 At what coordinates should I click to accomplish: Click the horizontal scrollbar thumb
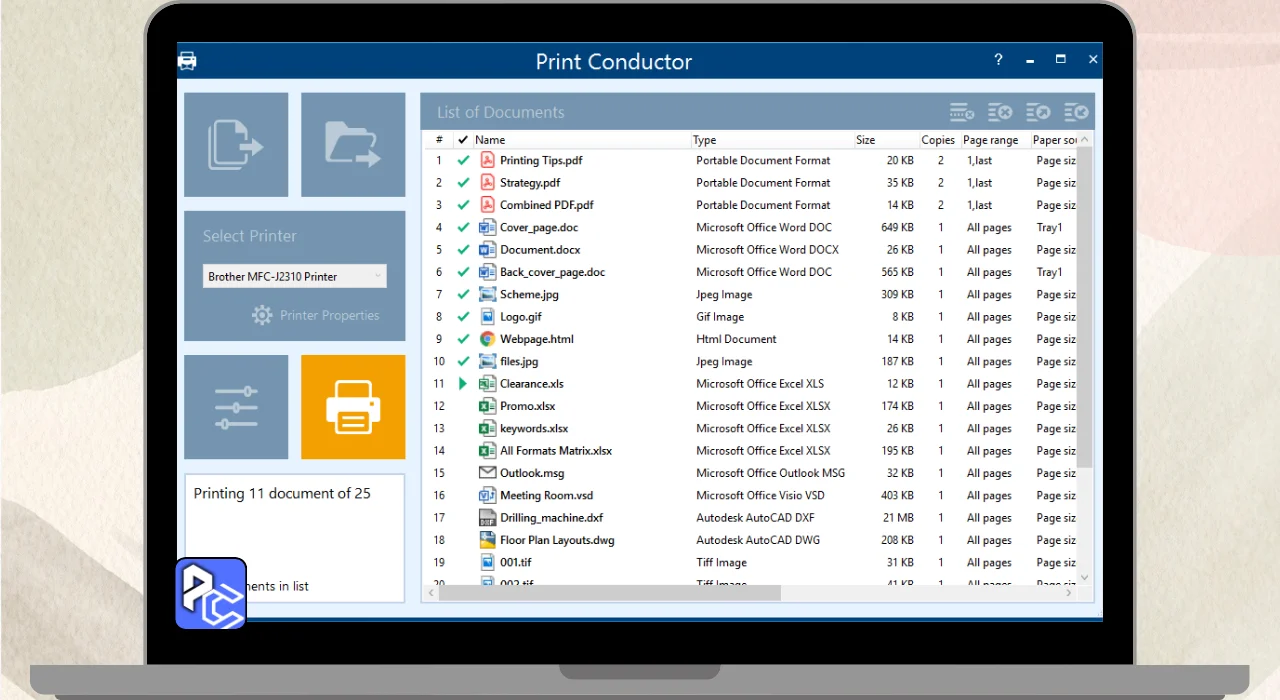click(609, 593)
